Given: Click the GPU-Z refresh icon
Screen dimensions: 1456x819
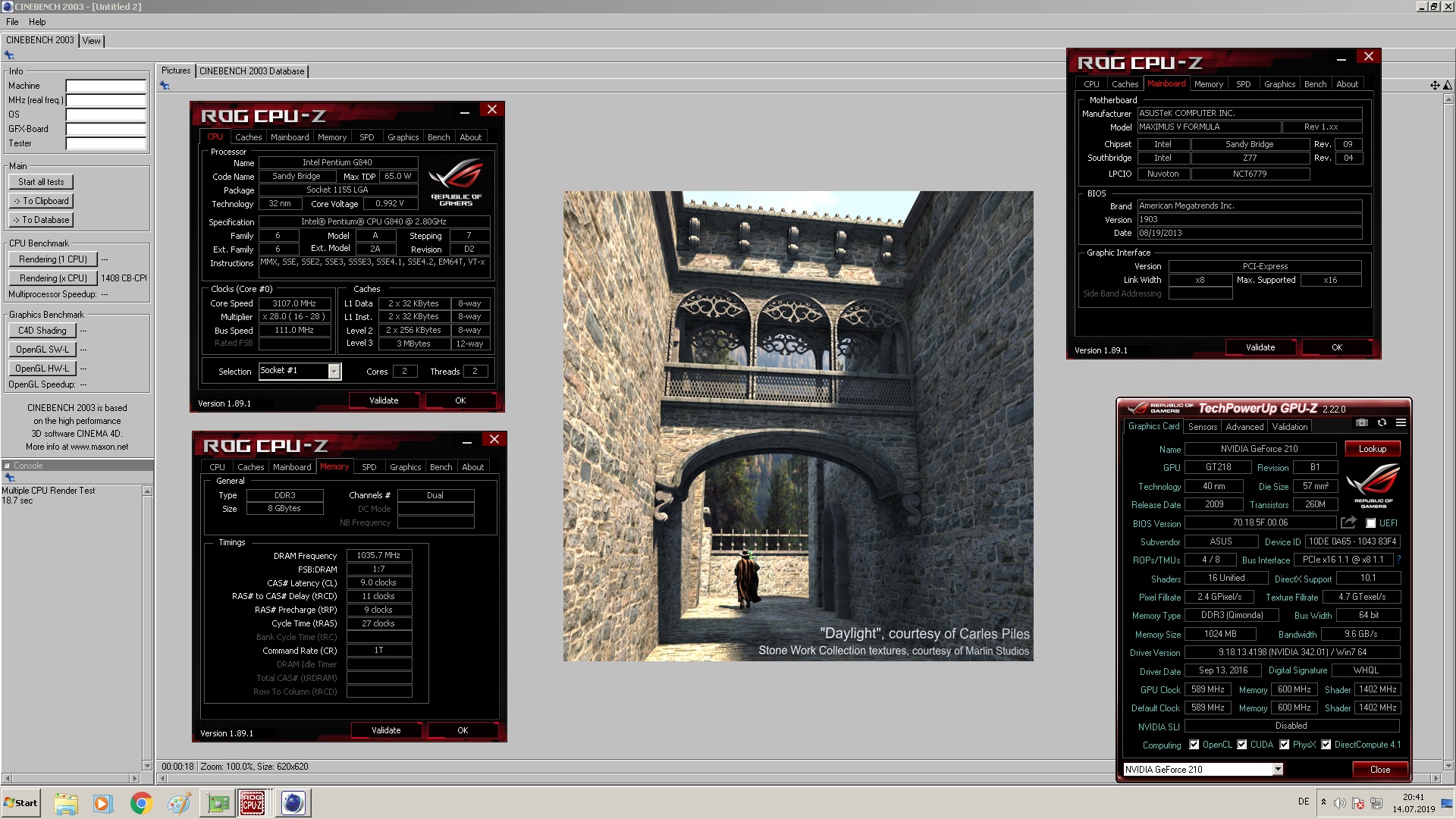Looking at the screenshot, I should 1382,423.
